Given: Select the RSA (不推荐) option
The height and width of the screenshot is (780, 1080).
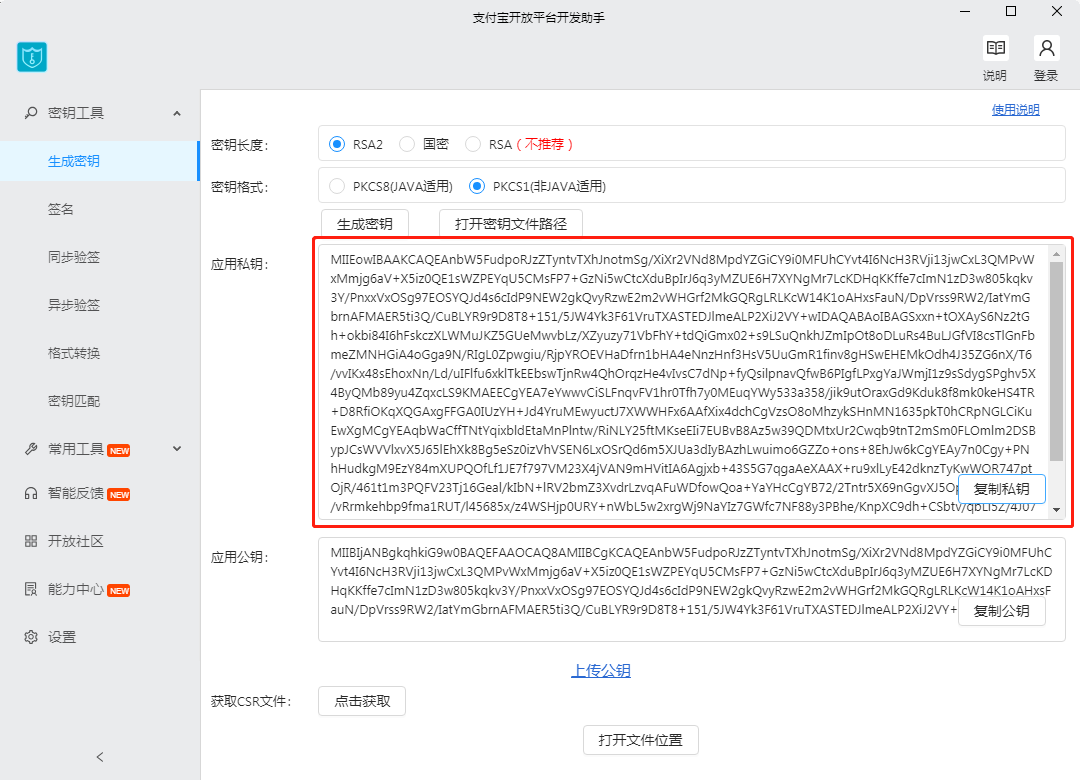Looking at the screenshot, I should [472, 144].
